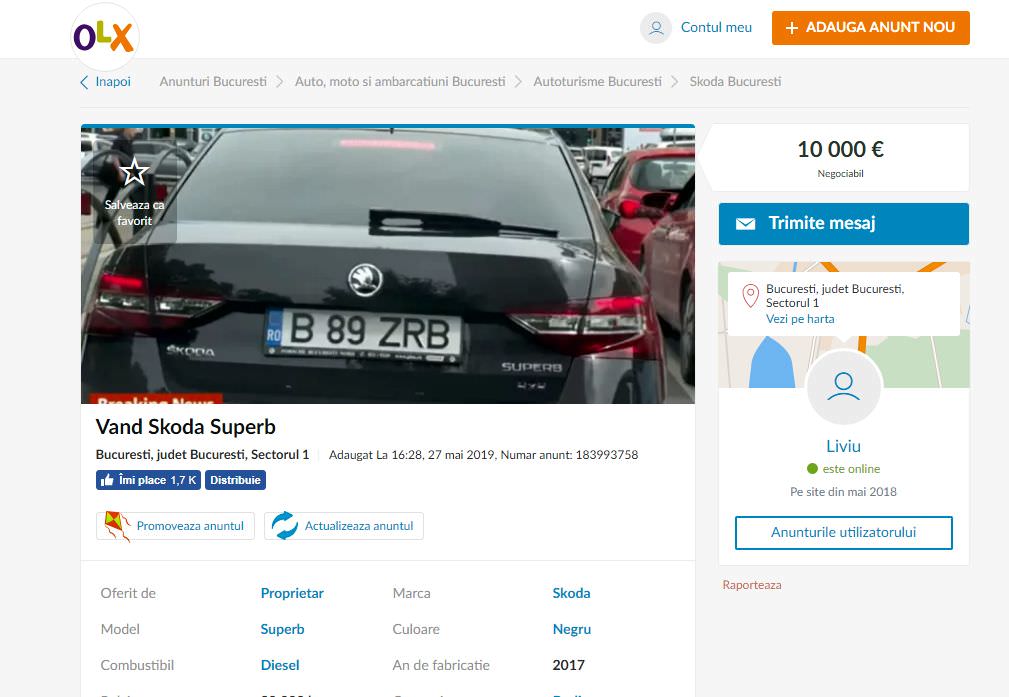Image resolution: width=1009 pixels, height=697 pixels.
Task: Select the ad title Vand Skoda Superb
Action: pos(186,427)
